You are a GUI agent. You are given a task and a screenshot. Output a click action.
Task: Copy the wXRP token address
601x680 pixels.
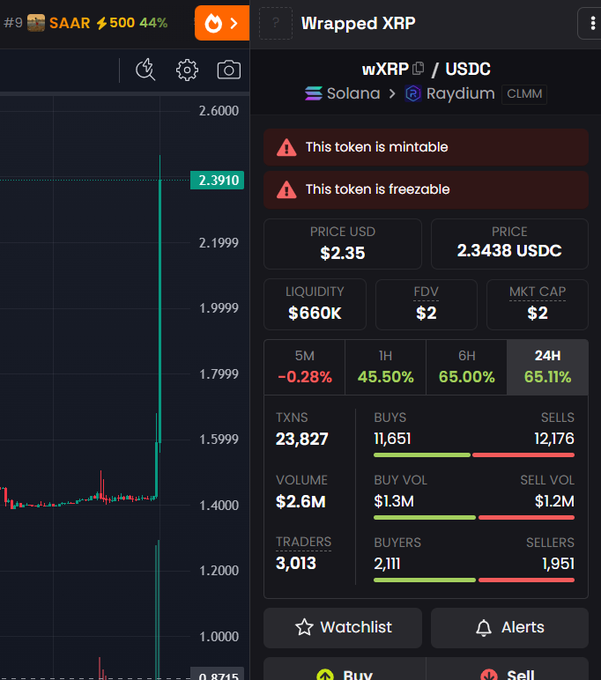click(x=418, y=69)
